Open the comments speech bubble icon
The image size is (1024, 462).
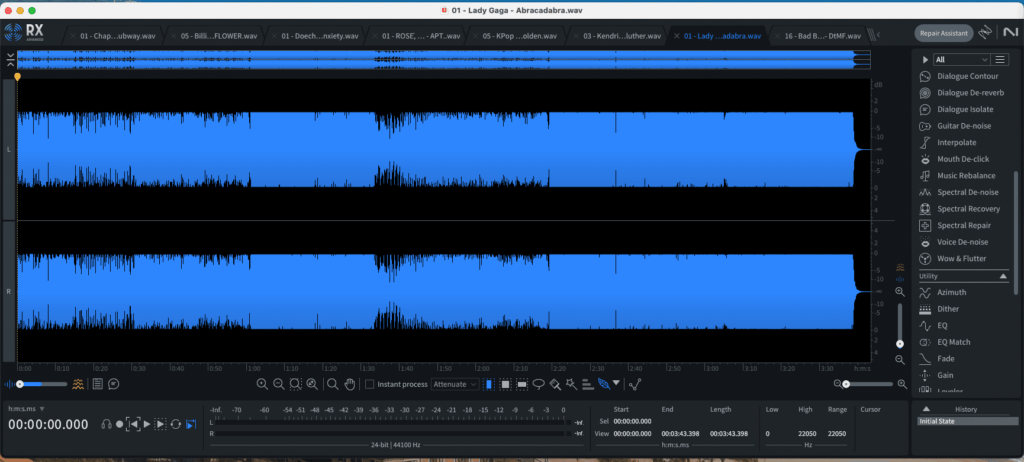click(x=114, y=384)
